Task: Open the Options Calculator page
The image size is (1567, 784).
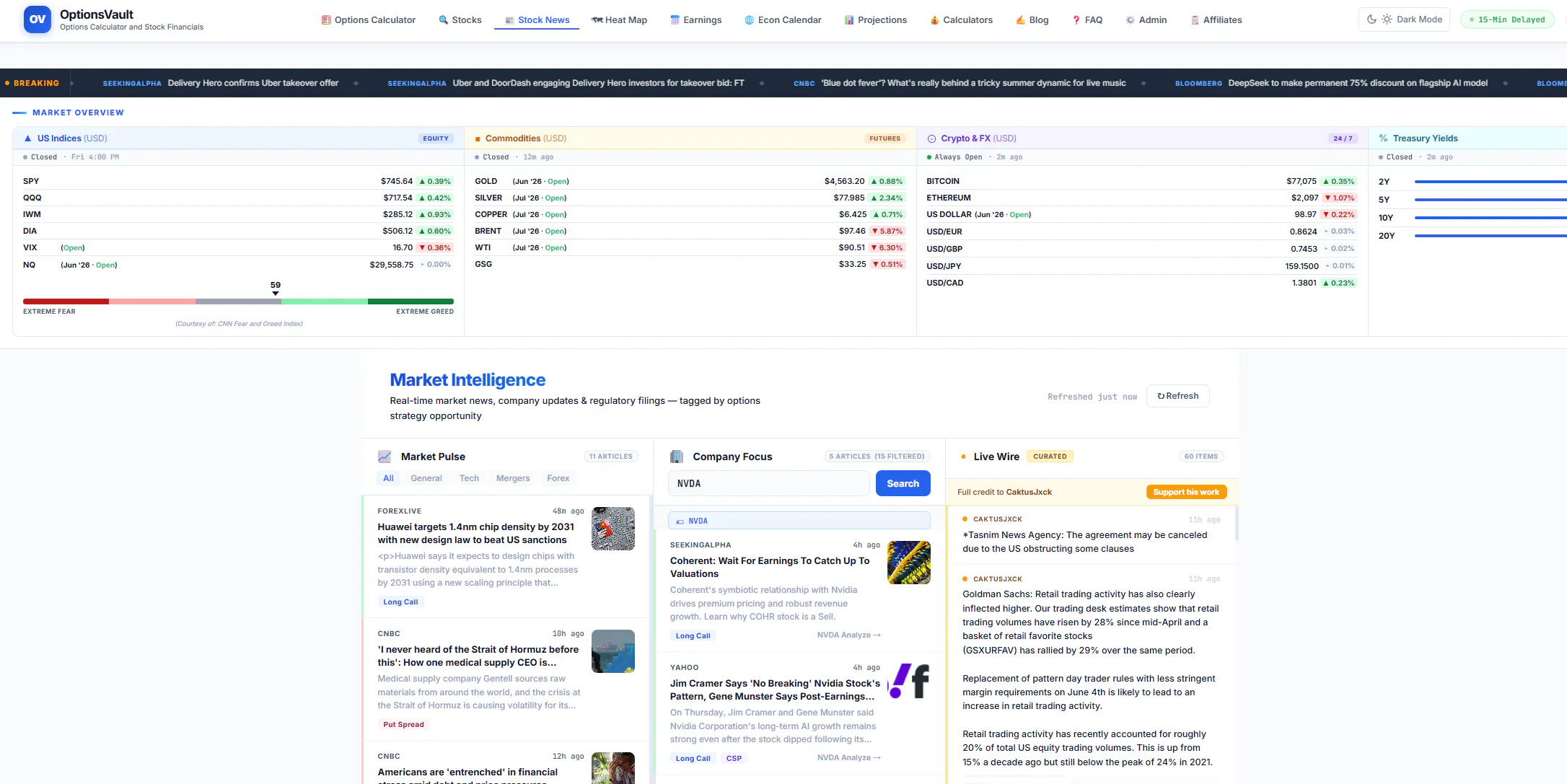Action: pyautogui.click(x=368, y=20)
